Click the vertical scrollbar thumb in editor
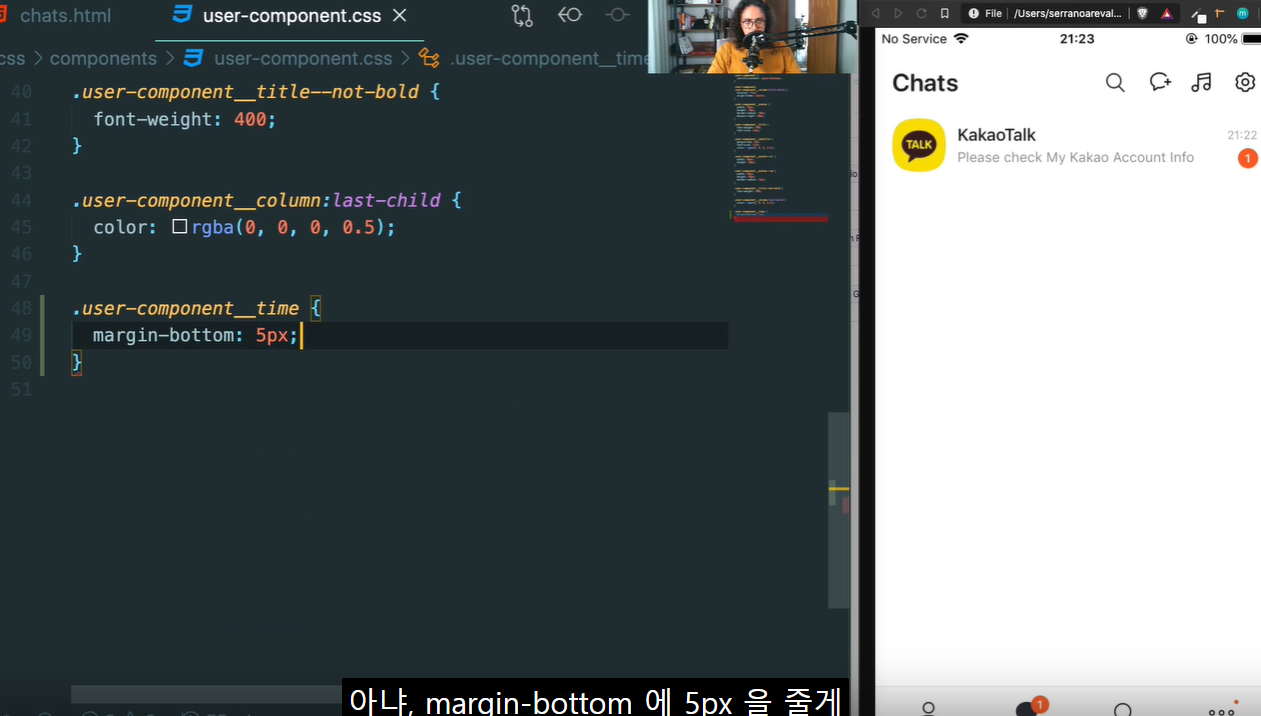This screenshot has width=1261, height=716. 839,510
